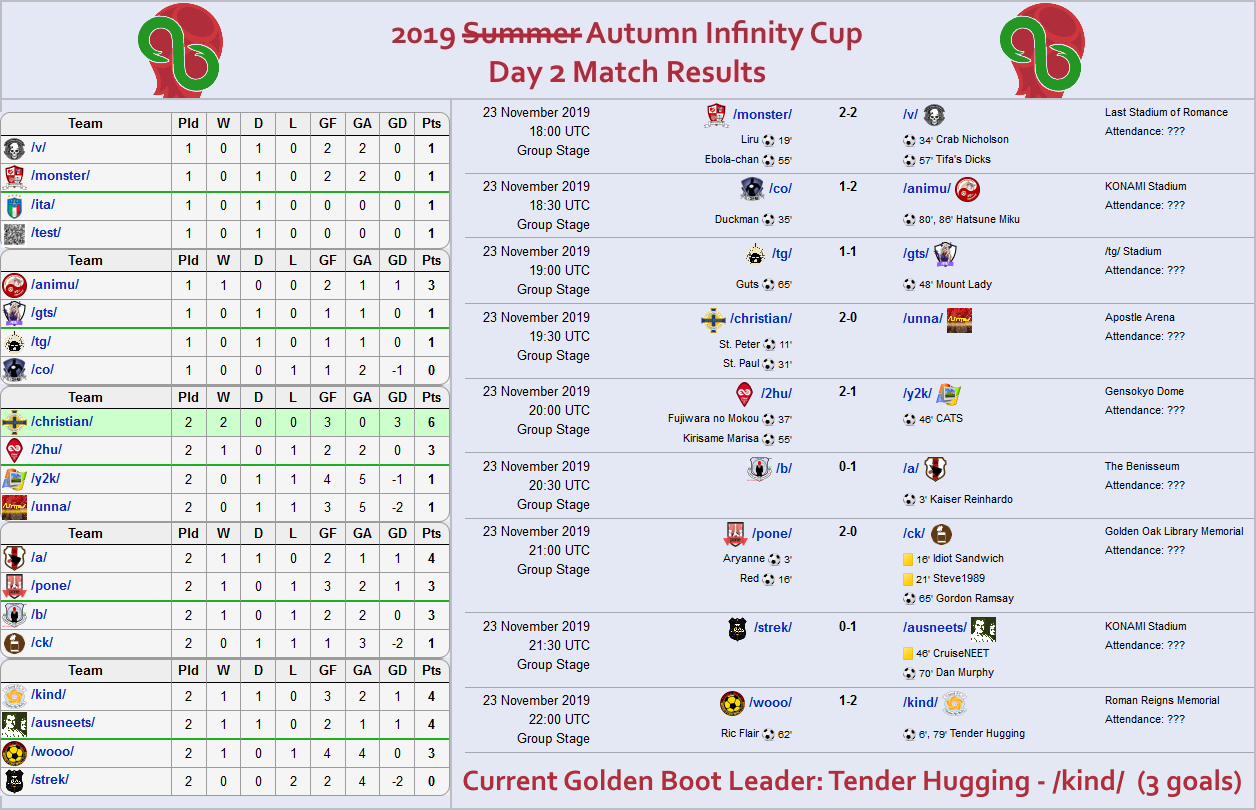Image resolution: width=1256 pixels, height=810 pixels.
Task: Click the yellow card beside Idiot Sandwich
Action: point(908,559)
